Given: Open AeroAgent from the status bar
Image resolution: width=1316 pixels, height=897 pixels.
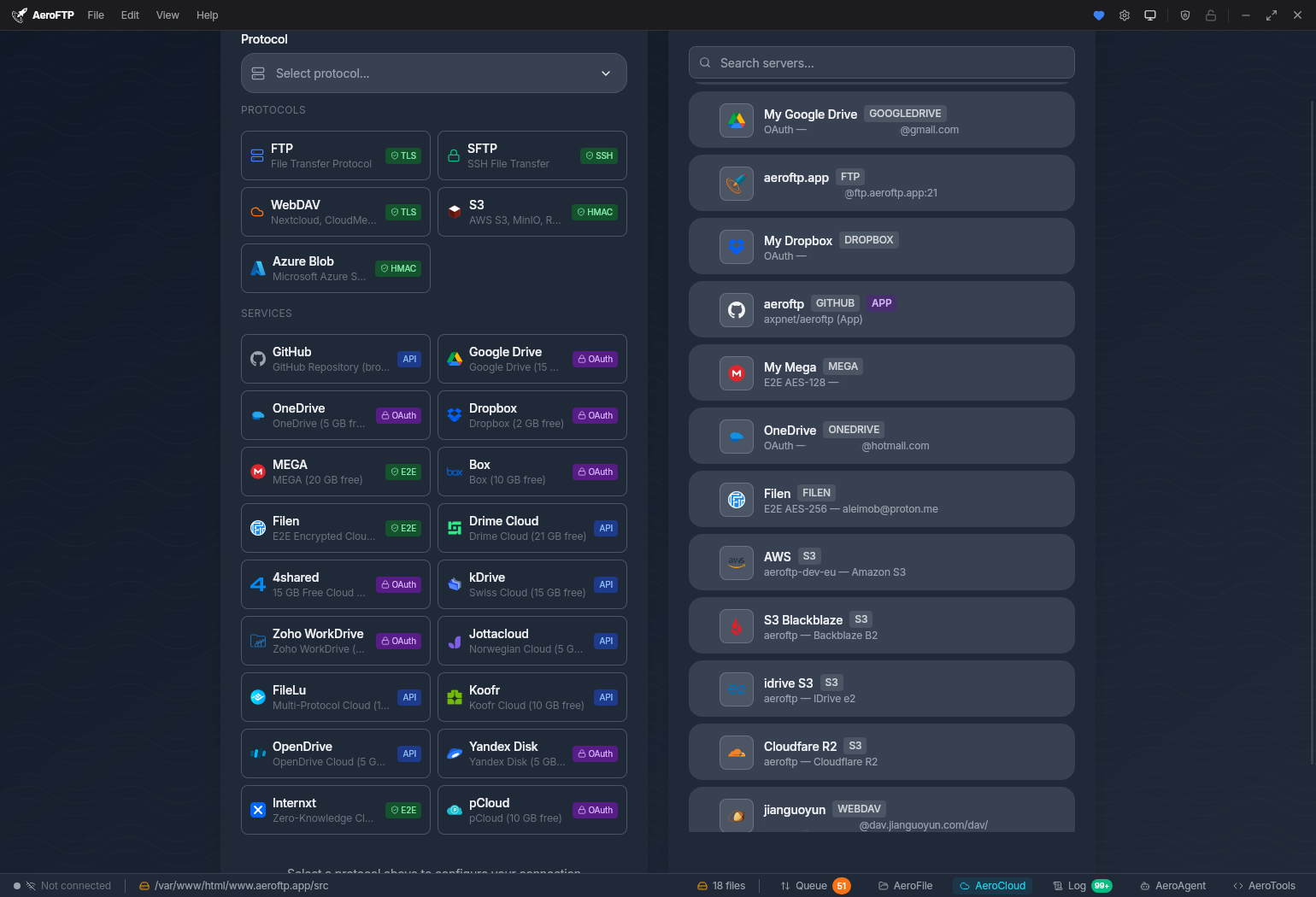Looking at the screenshot, I should [x=1172, y=886].
